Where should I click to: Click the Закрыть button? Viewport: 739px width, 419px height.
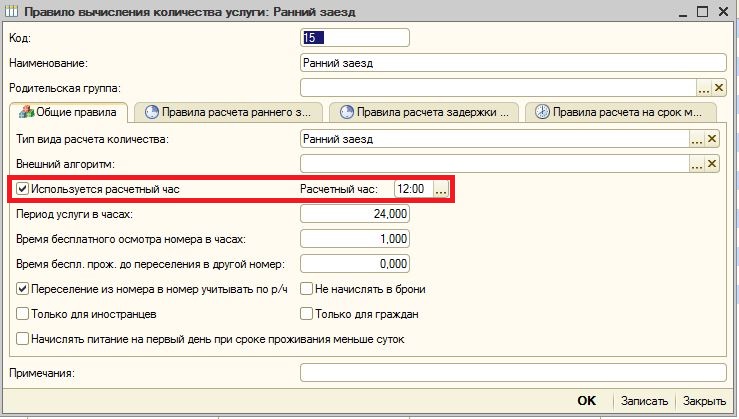(704, 401)
